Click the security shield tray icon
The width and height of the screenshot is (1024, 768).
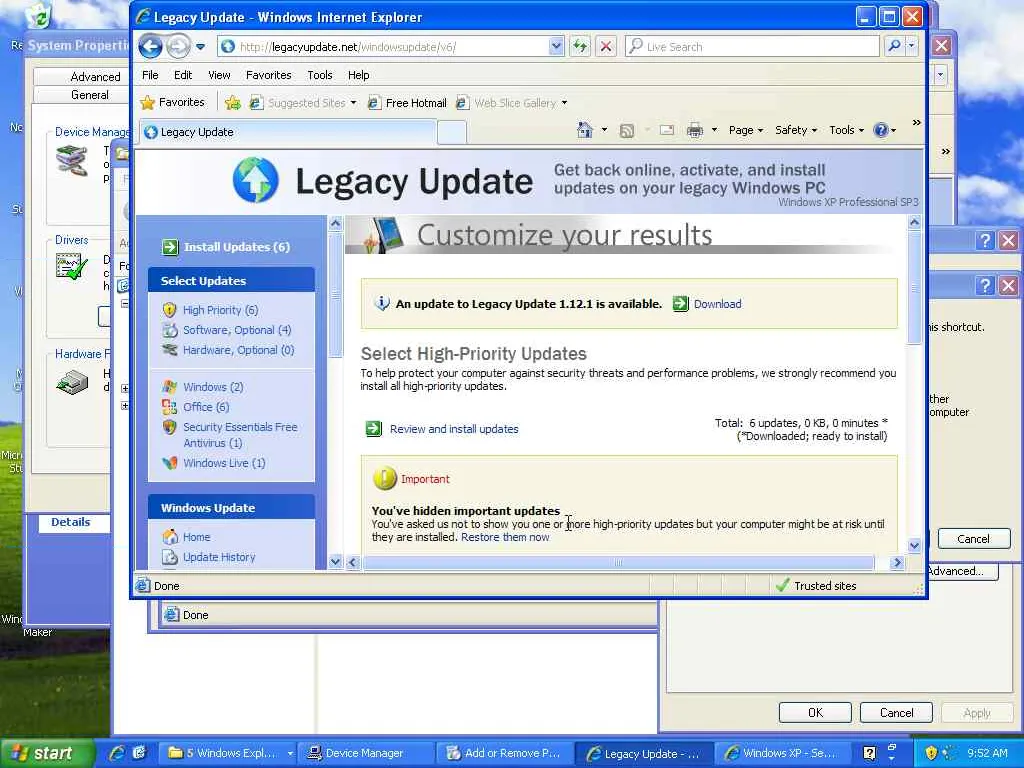(931, 753)
